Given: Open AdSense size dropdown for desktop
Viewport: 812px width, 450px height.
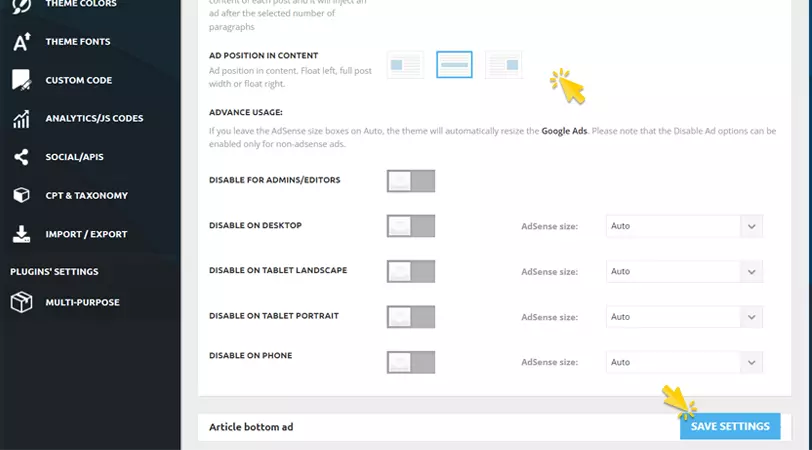Looking at the screenshot, I should (684, 226).
